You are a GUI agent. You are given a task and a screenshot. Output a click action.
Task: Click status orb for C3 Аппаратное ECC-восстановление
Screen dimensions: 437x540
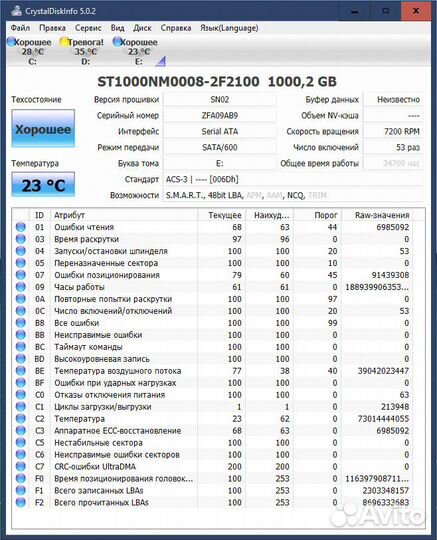click(21, 430)
